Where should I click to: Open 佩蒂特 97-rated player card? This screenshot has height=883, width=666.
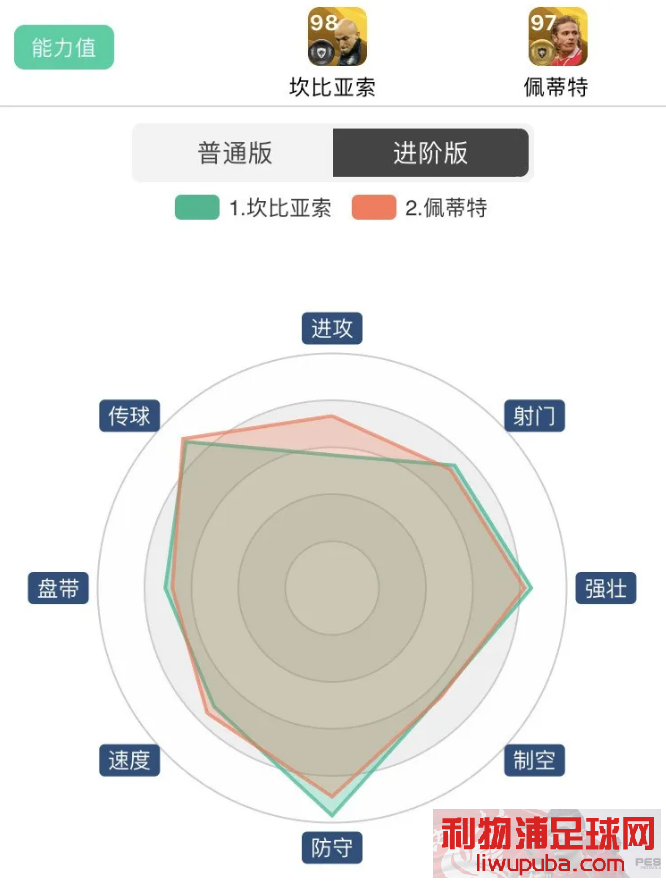[x=558, y=37]
